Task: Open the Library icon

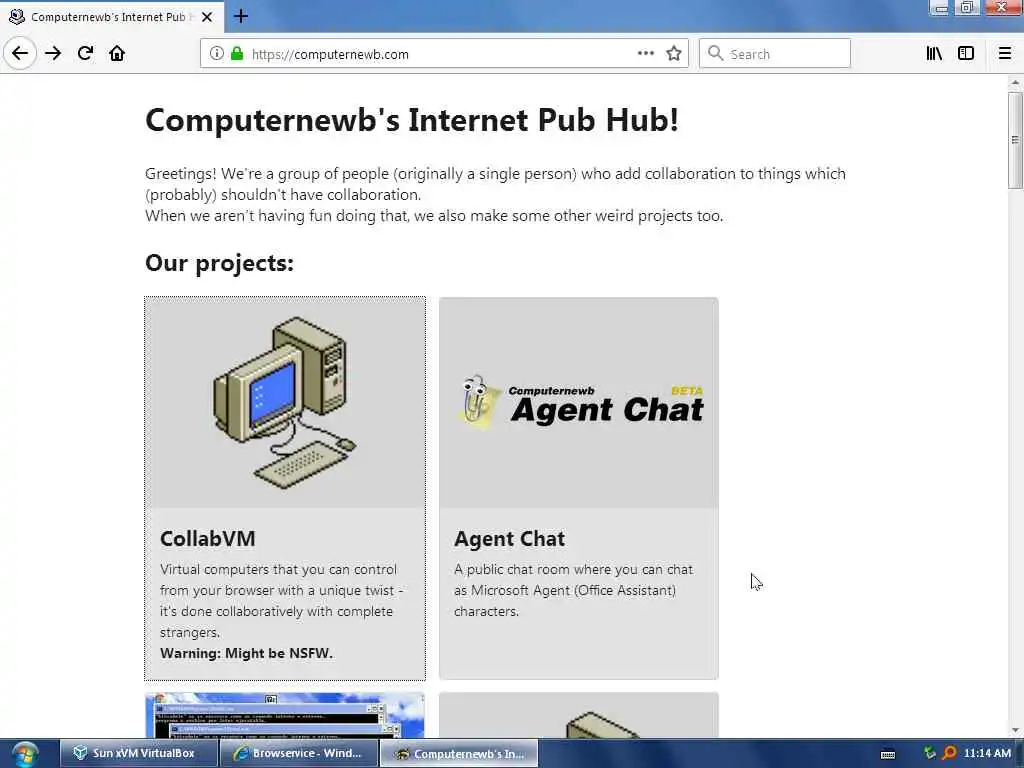Action: pyautogui.click(x=934, y=54)
